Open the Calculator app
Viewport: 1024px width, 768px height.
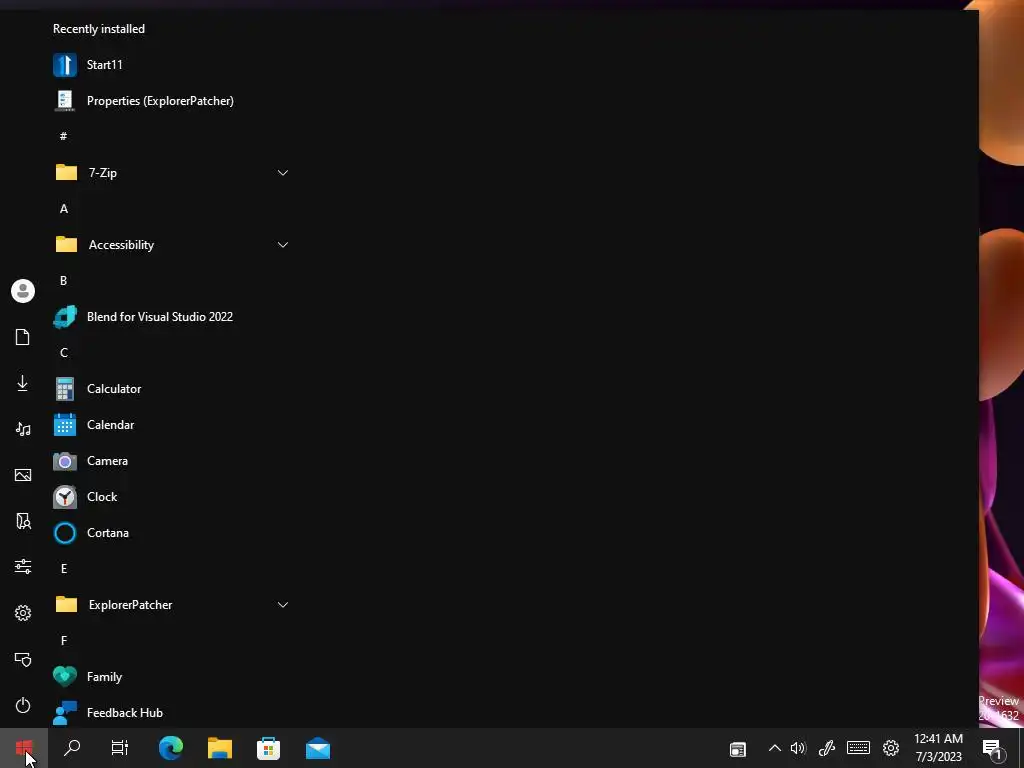(171, 389)
